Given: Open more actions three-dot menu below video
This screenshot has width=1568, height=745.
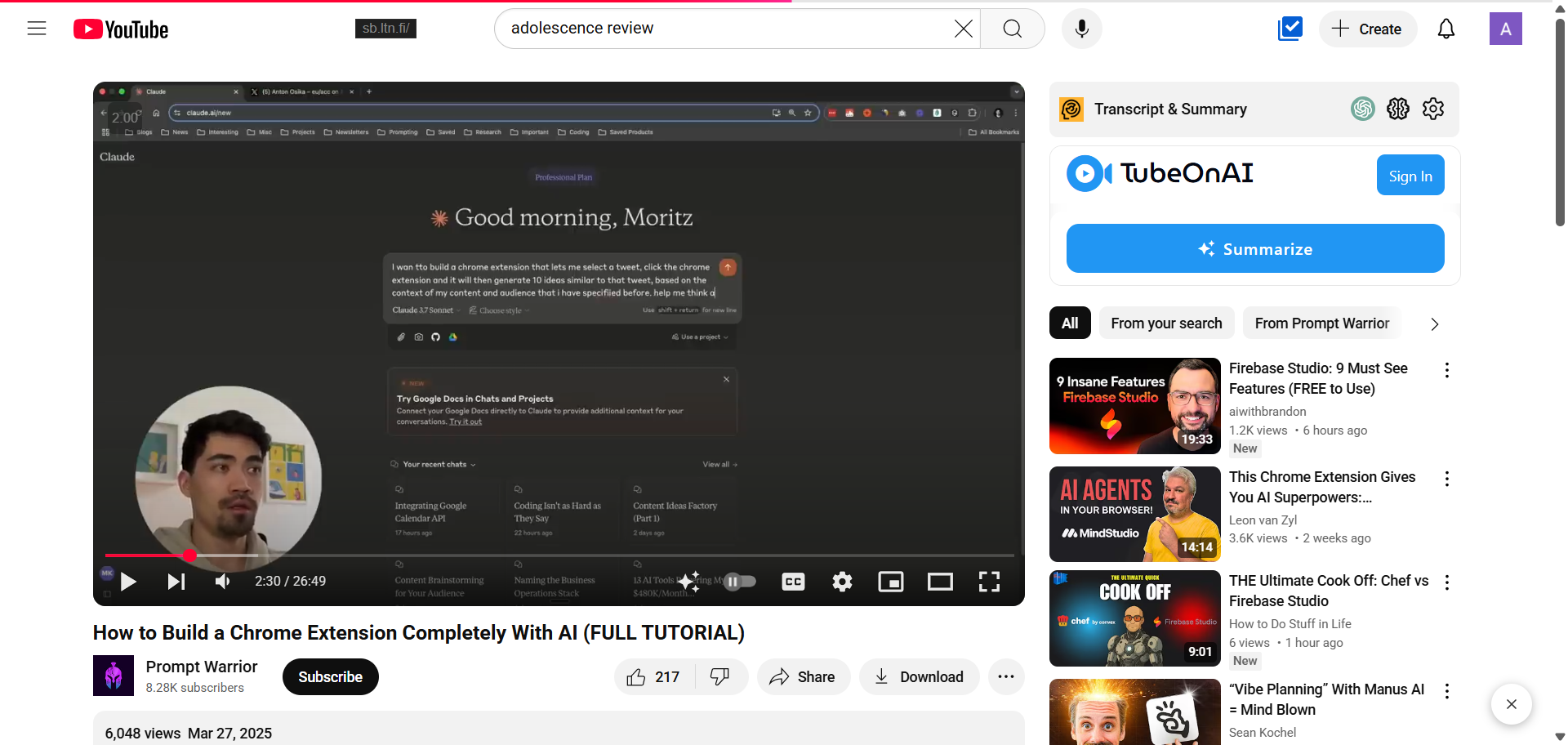Looking at the screenshot, I should (x=1006, y=677).
